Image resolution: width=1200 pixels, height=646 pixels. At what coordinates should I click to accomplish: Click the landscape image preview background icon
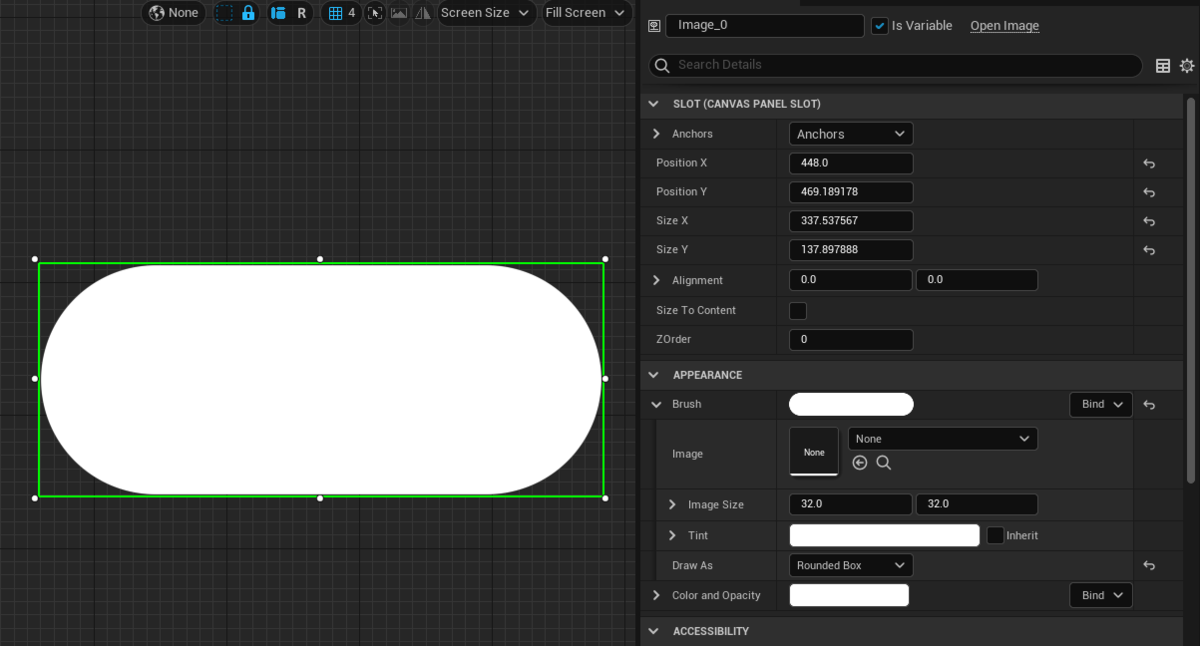pos(399,13)
